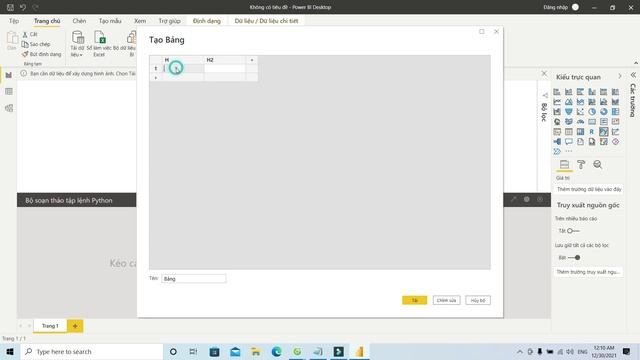Expand the 'Bộ lọc' filter pane

click(x=545, y=95)
